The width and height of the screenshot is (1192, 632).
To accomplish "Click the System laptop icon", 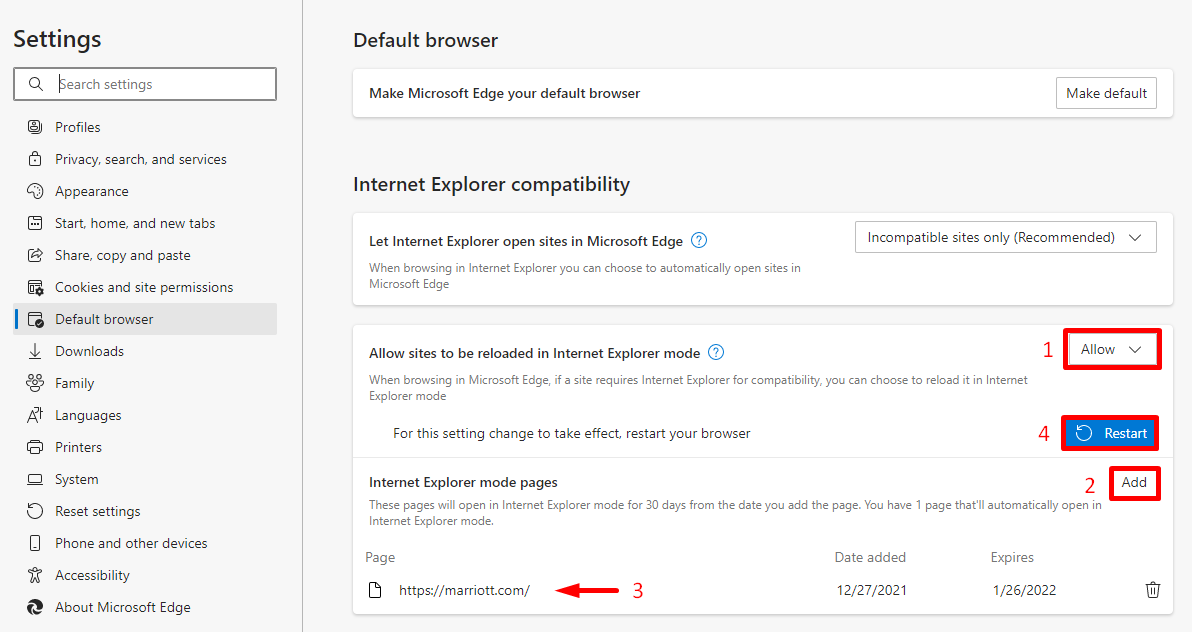I will coord(35,479).
